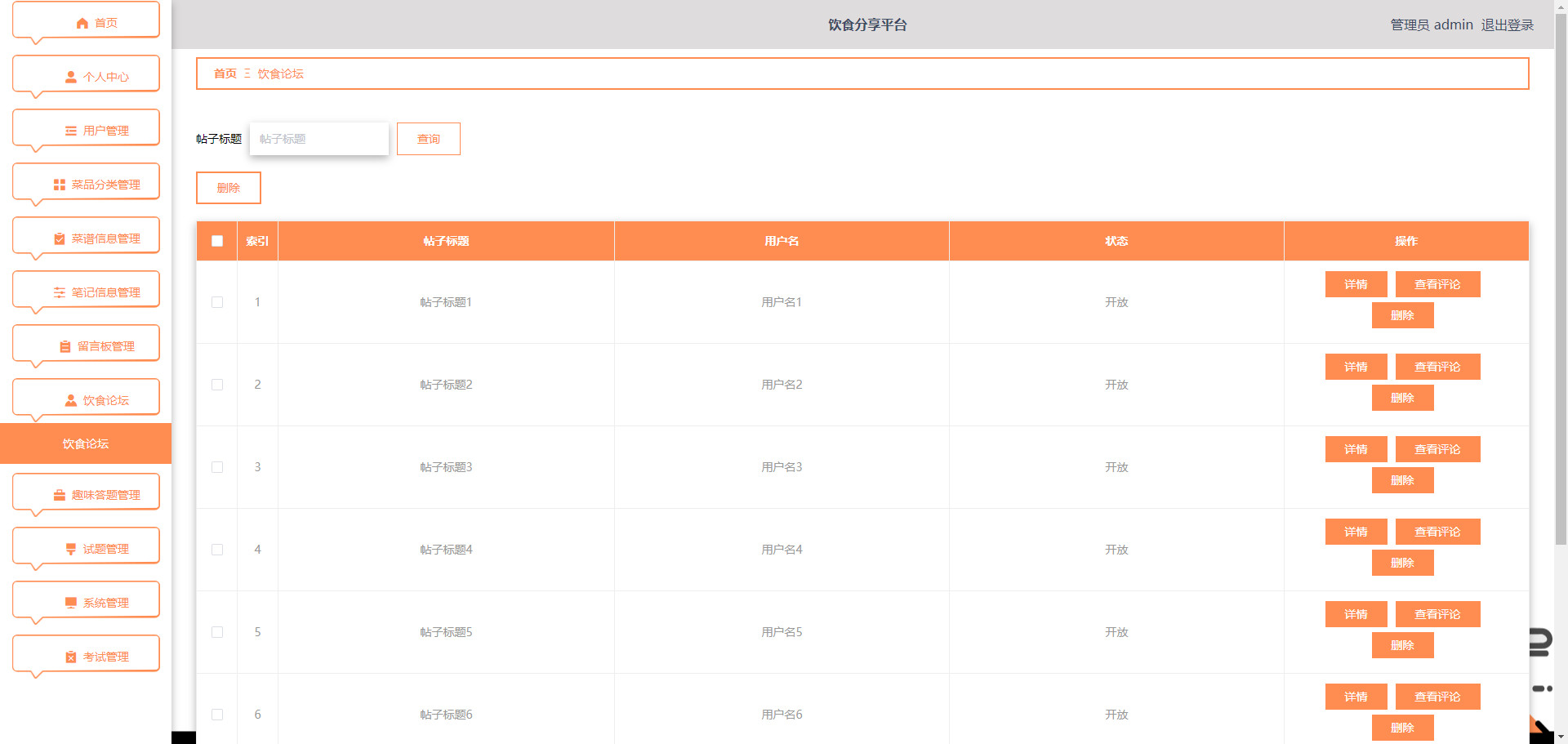Click 查看评论 for 帖子标题5
This screenshot has height=744, width=1568.
coord(1438,614)
